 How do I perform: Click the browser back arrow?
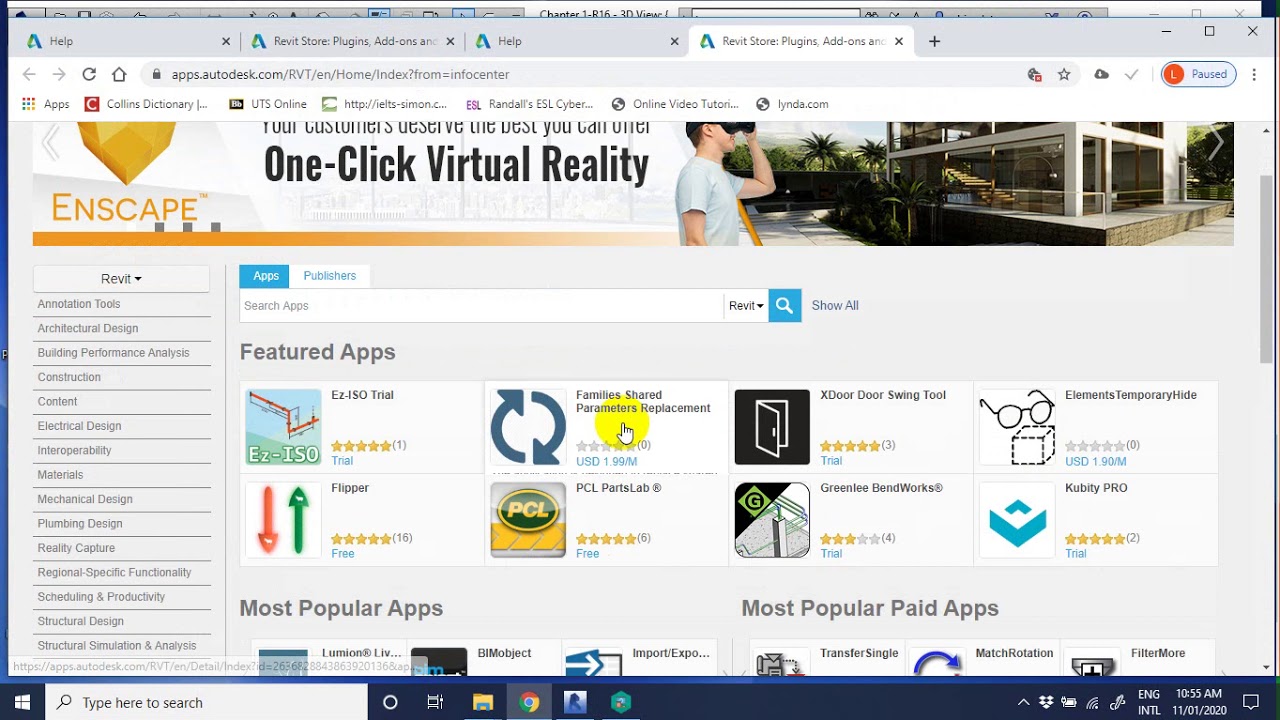tap(29, 74)
